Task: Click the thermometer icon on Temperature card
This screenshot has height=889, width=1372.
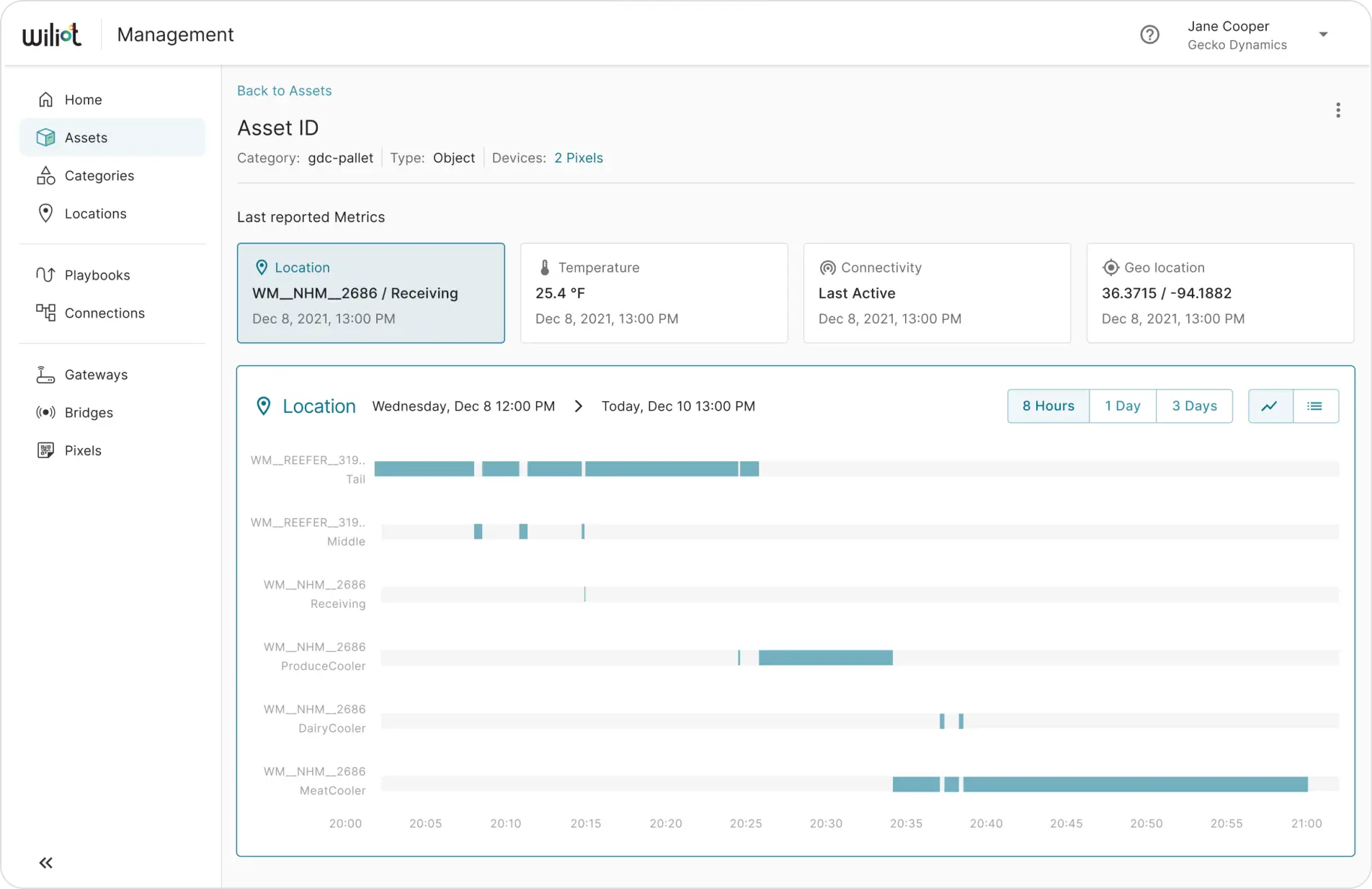Action: (545, 267)
